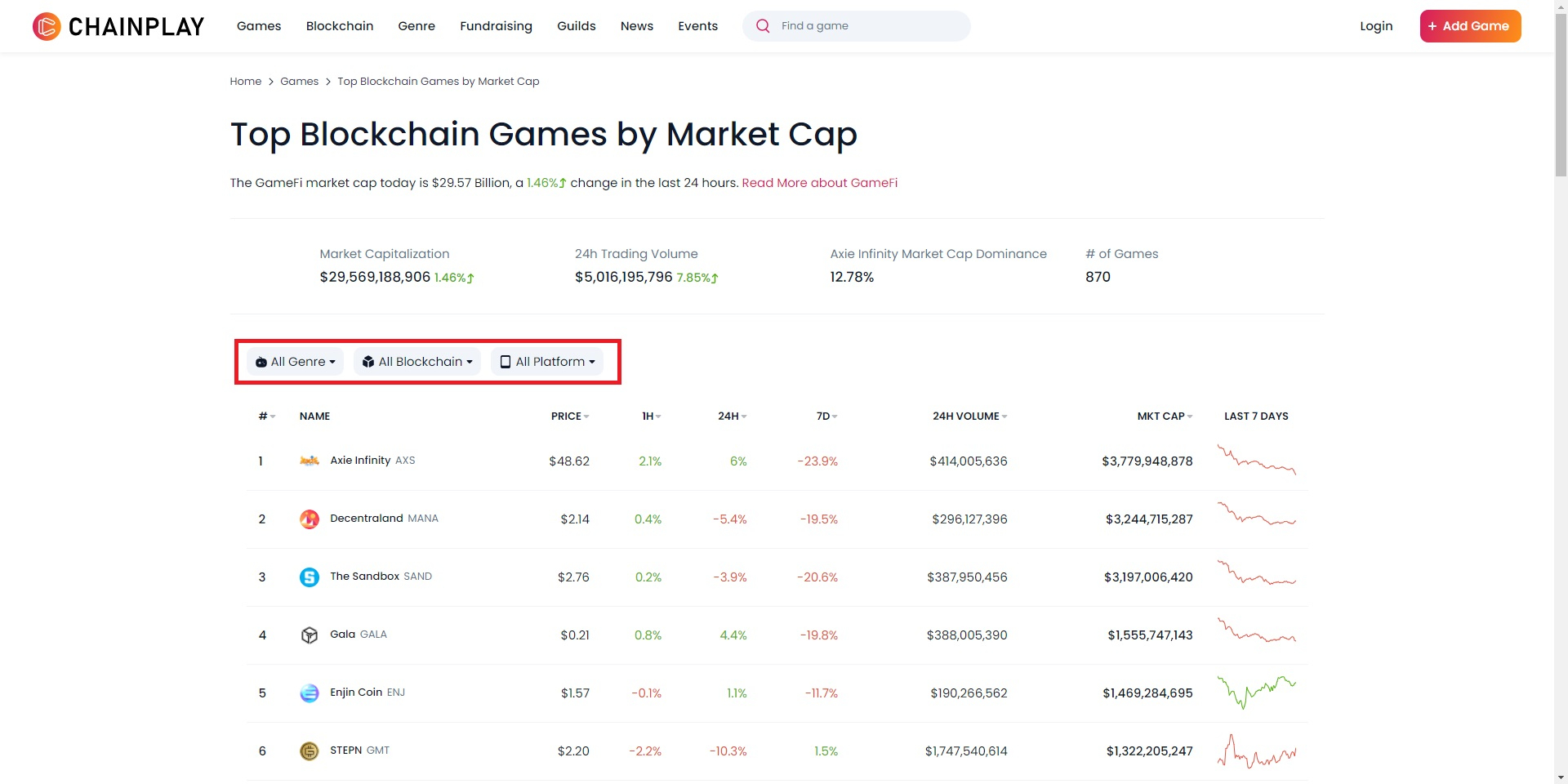Focus the Find a game search field

pyautogui.click(x=857, y=26)
